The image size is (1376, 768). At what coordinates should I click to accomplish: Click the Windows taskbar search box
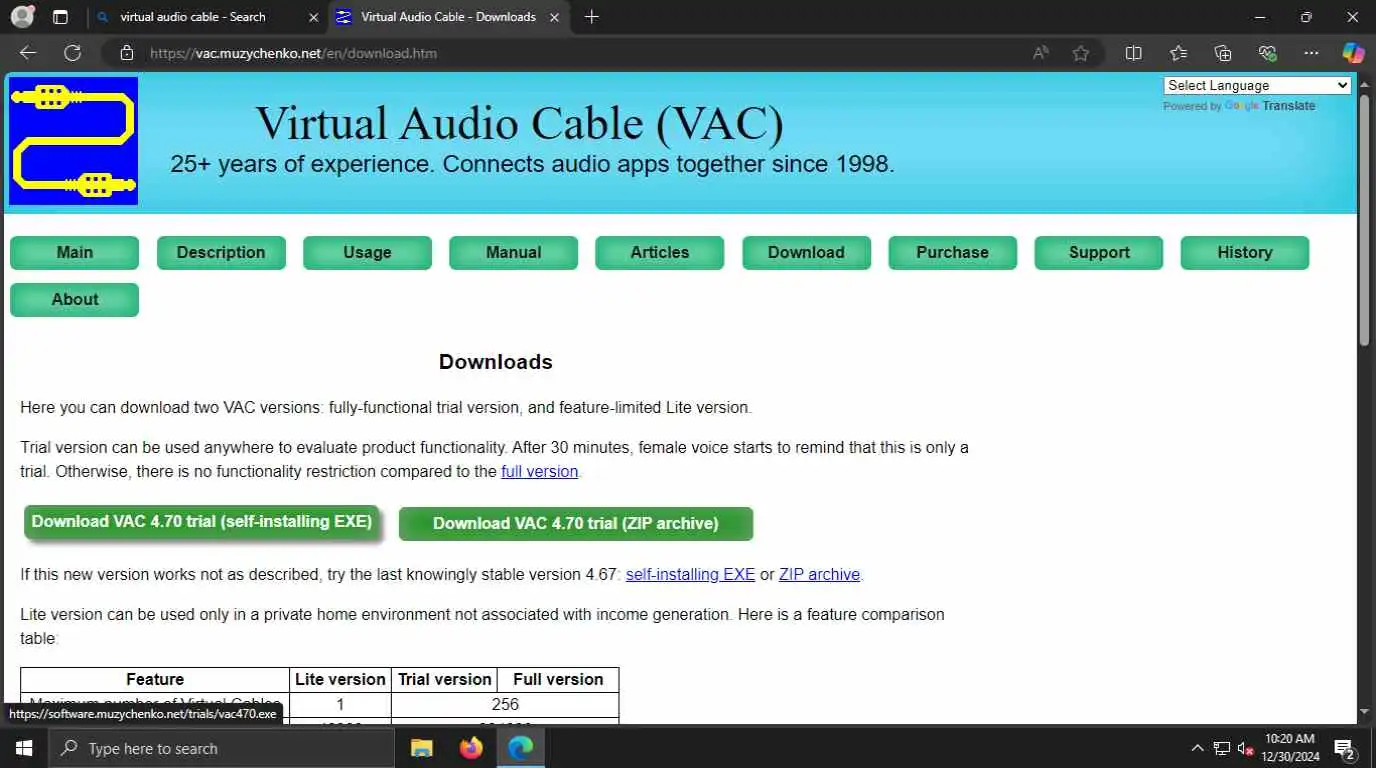point(221,748)
